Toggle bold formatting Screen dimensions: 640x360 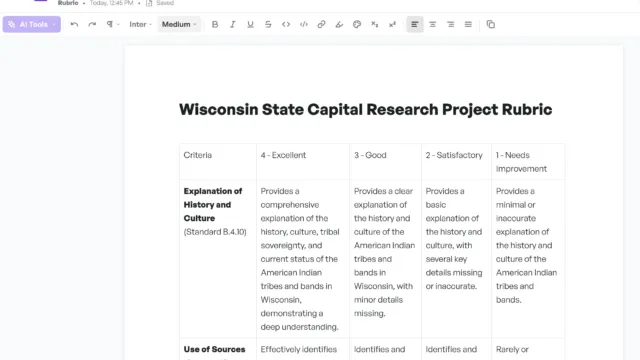pyautogui.click(x=215, y=24)
